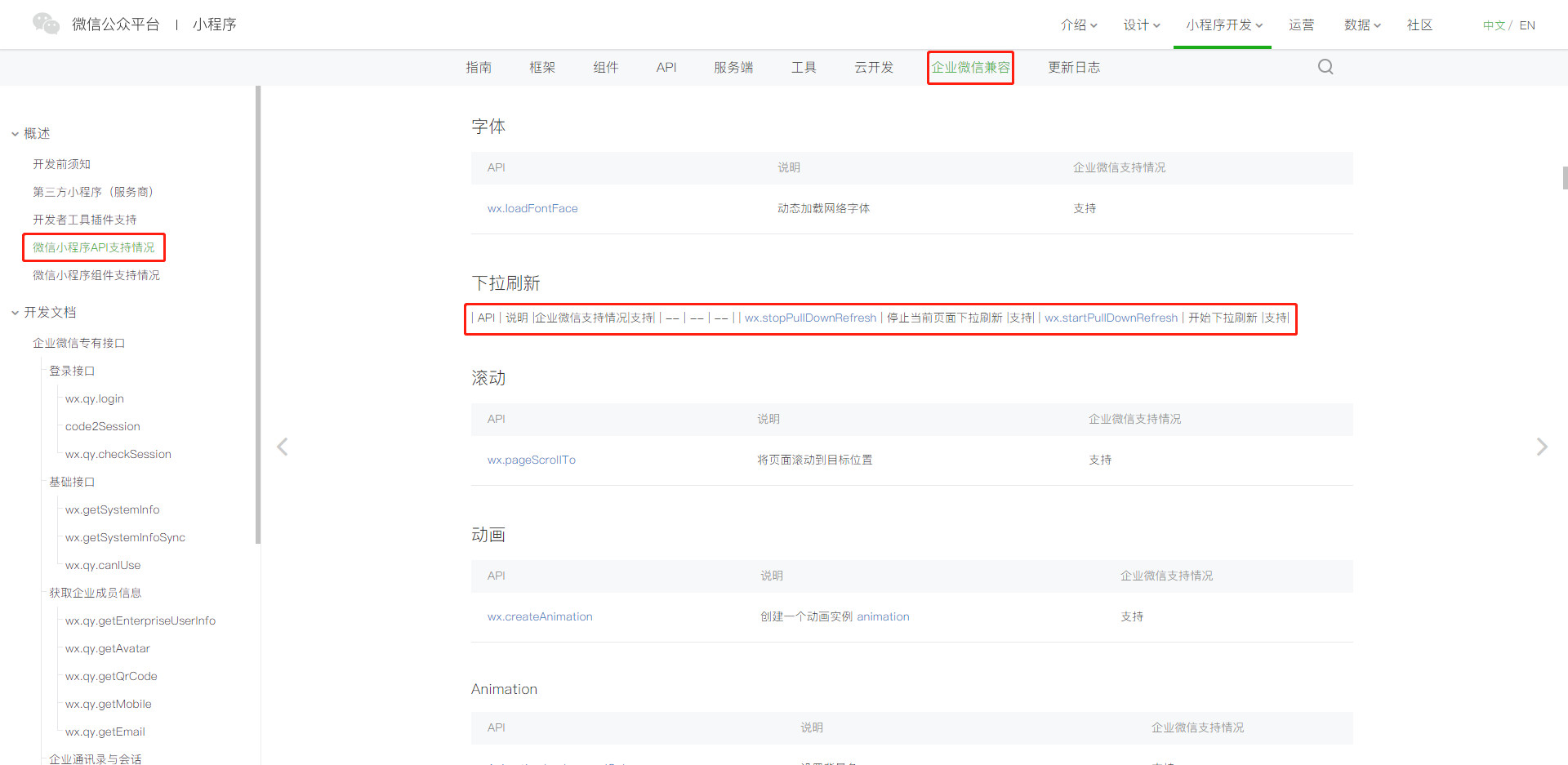Expand the 设计 dropdown menu
Image resolution: width=1568 pixels, height=765 pixels.
point(1142,25)
